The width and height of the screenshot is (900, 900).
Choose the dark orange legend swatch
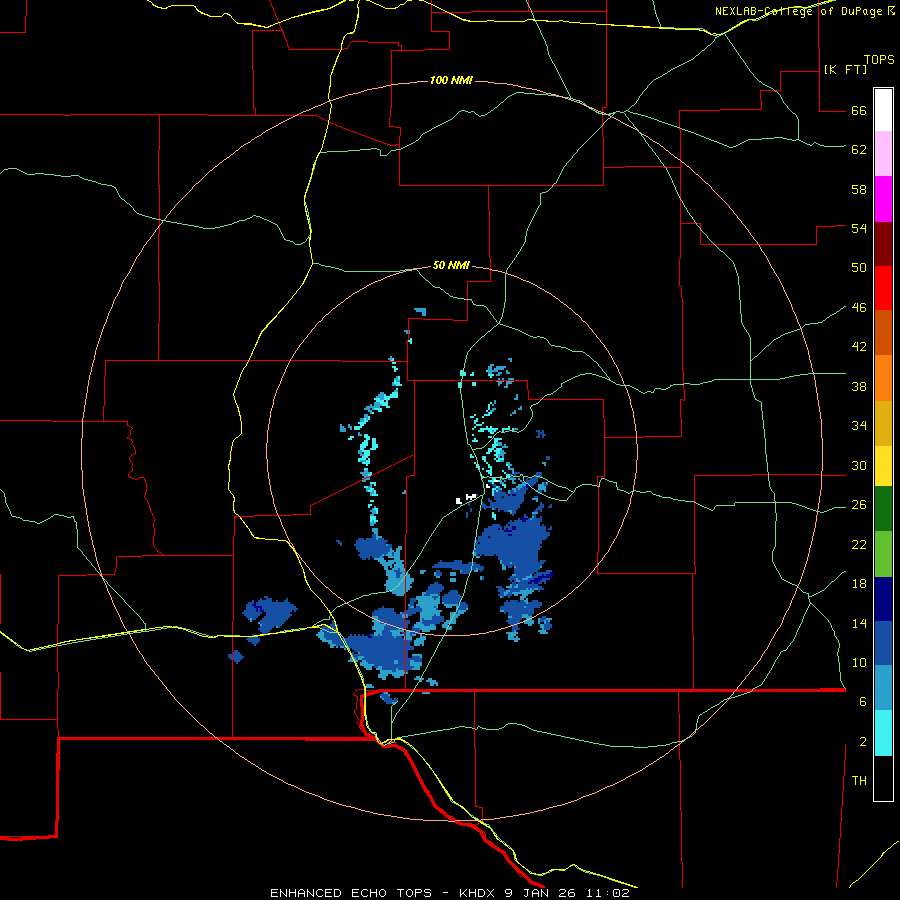click(883, 332)
